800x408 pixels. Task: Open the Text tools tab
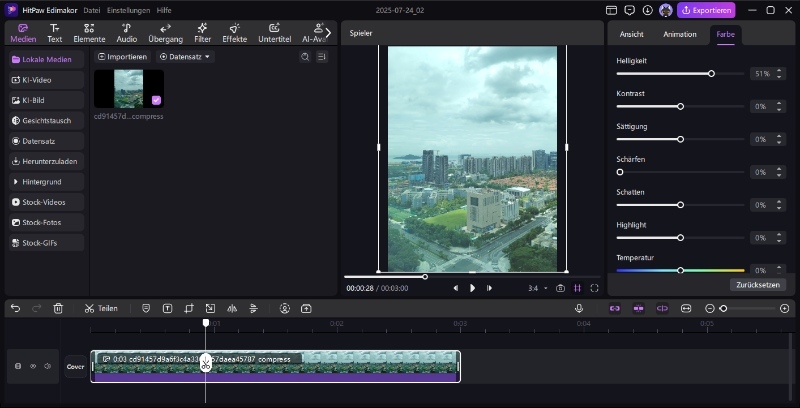pos(55,33)
